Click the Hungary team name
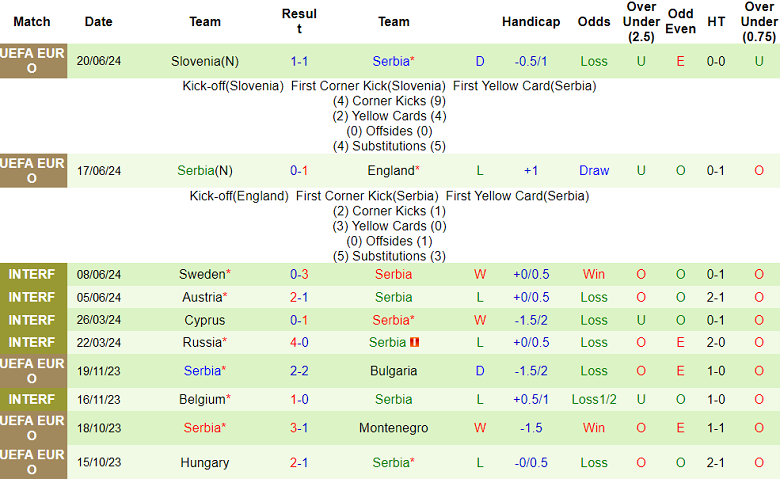Screen dimensions: 780x479 click(205, 463)
